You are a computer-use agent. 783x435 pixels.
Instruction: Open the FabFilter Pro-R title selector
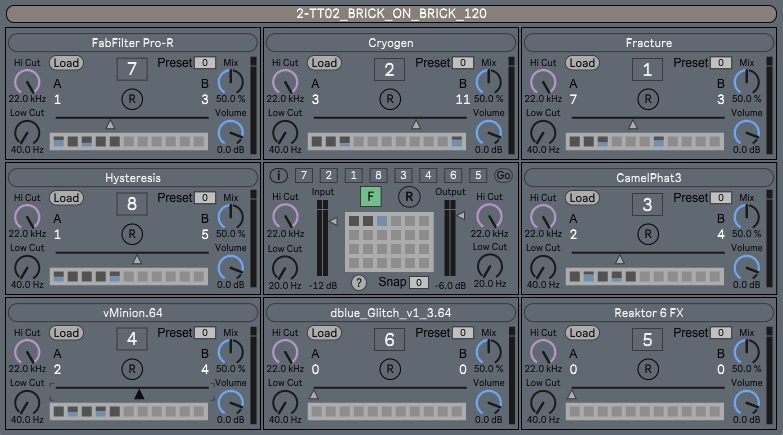click(133, 43)
